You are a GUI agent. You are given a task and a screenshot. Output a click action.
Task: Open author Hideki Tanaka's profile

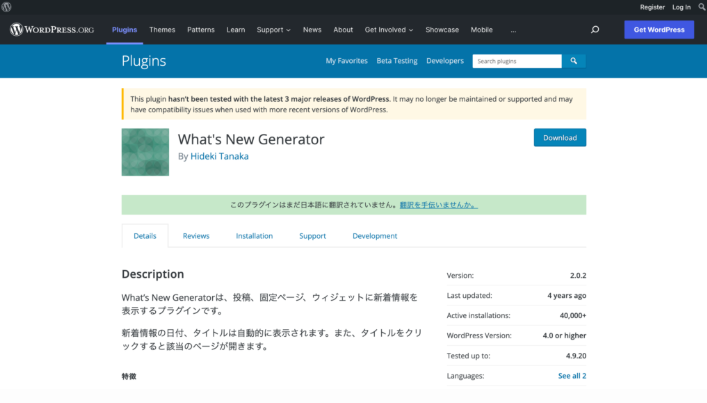(220, 156)
